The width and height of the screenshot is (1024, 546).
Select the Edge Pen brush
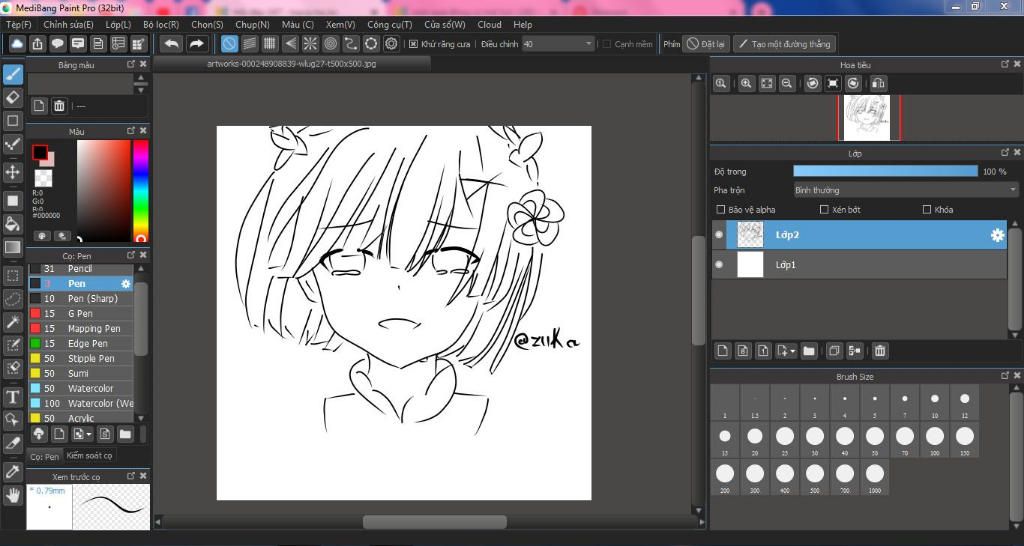82,344
